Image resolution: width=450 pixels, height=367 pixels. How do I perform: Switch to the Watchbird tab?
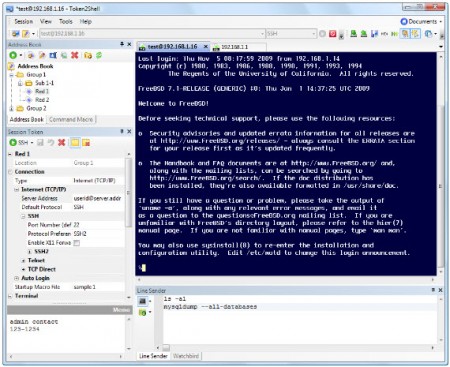[186, 356]
